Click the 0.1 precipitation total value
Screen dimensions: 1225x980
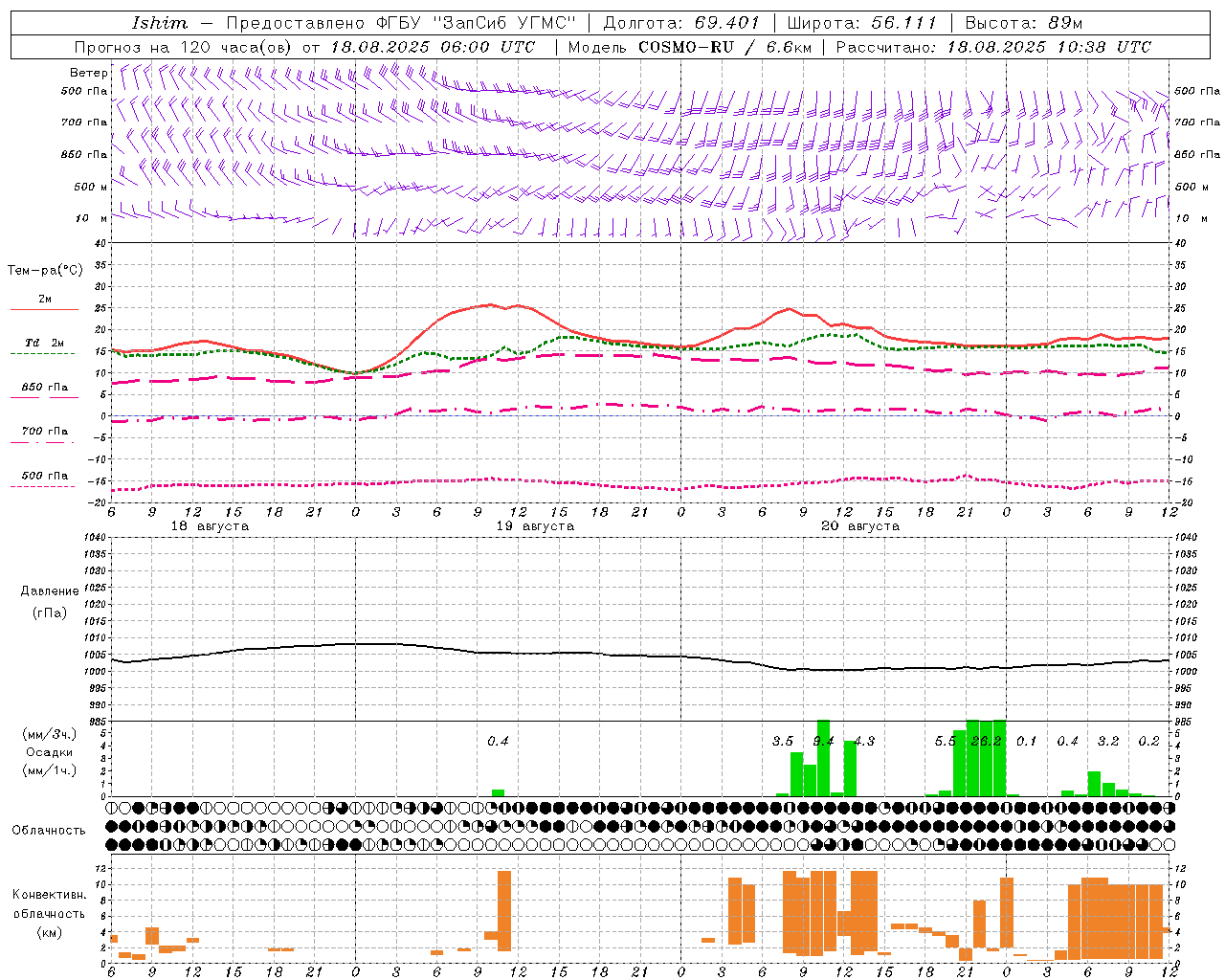[1027, 741]
